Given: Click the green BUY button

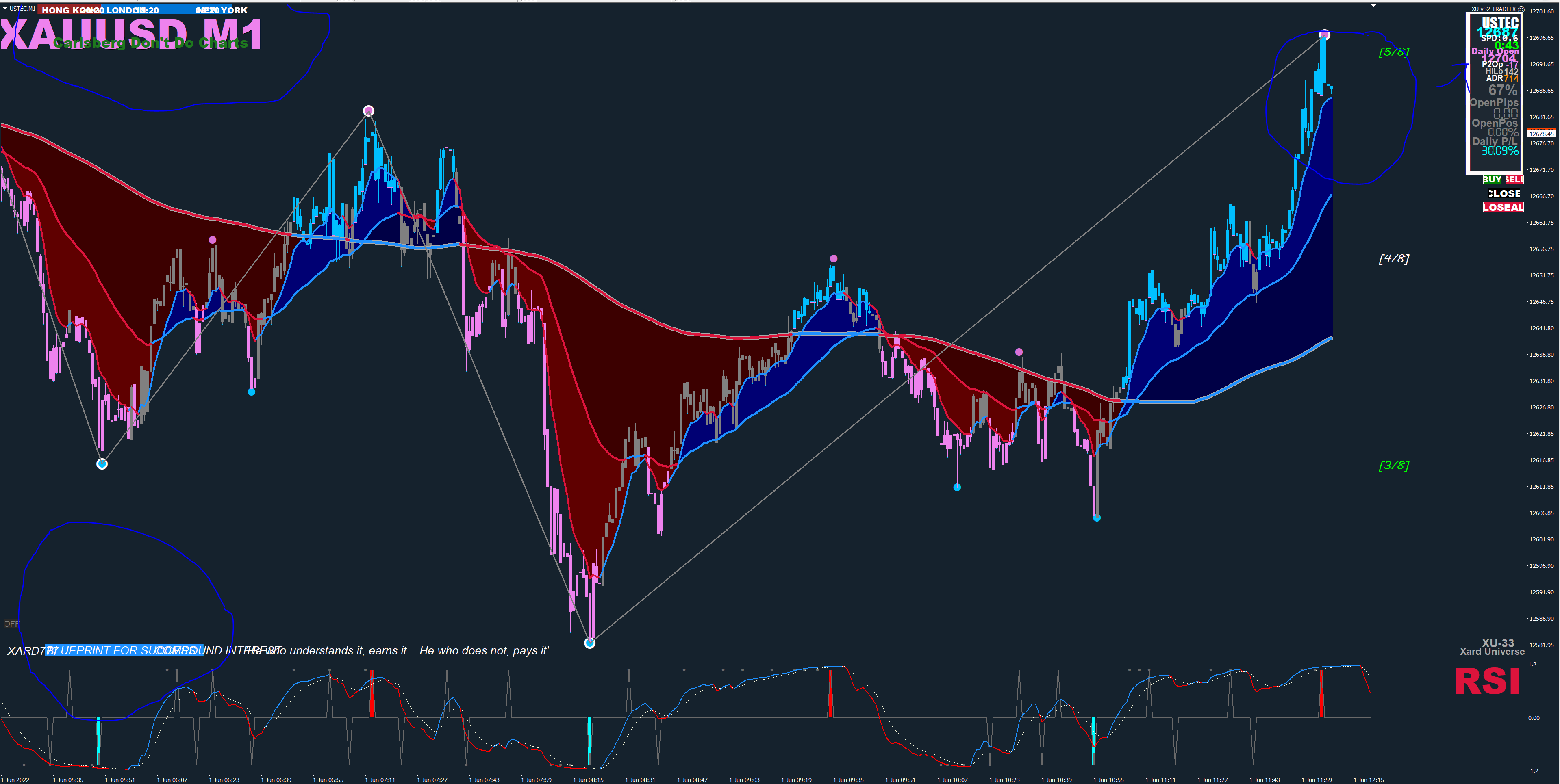Looking at the screenshot, I should (x=1492, y=179).
